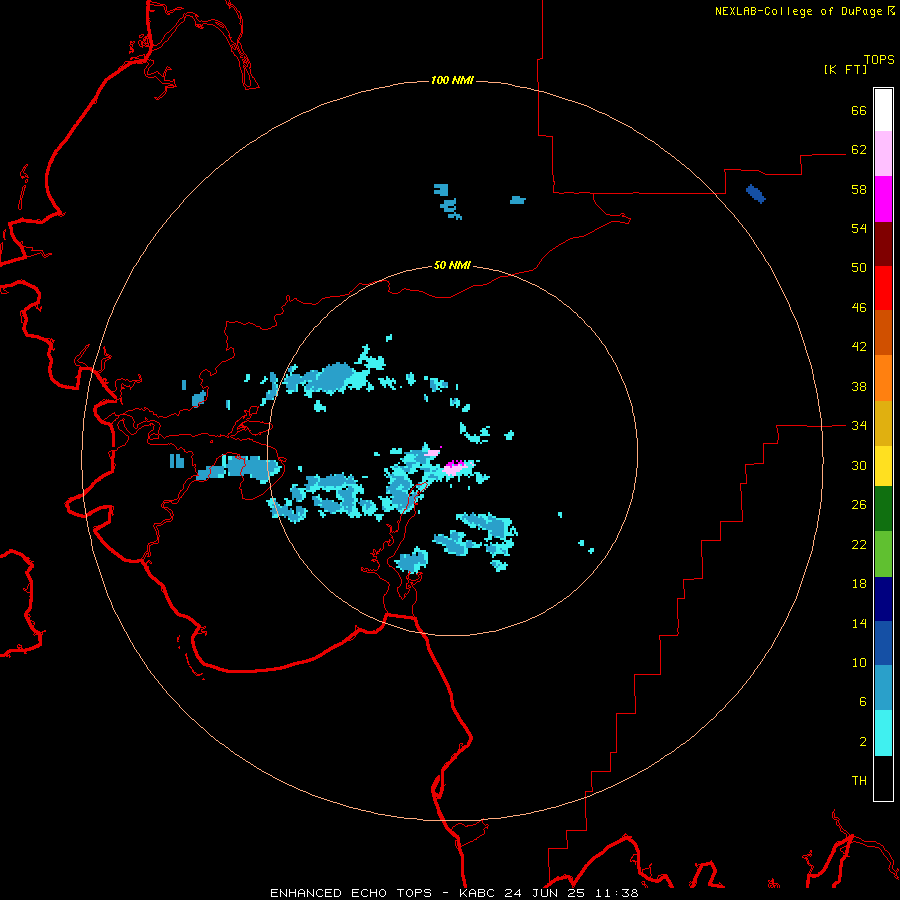Click the white swatch in the tops legend
The width and height of the screenshot is (900, 900).
click(883, 110)
